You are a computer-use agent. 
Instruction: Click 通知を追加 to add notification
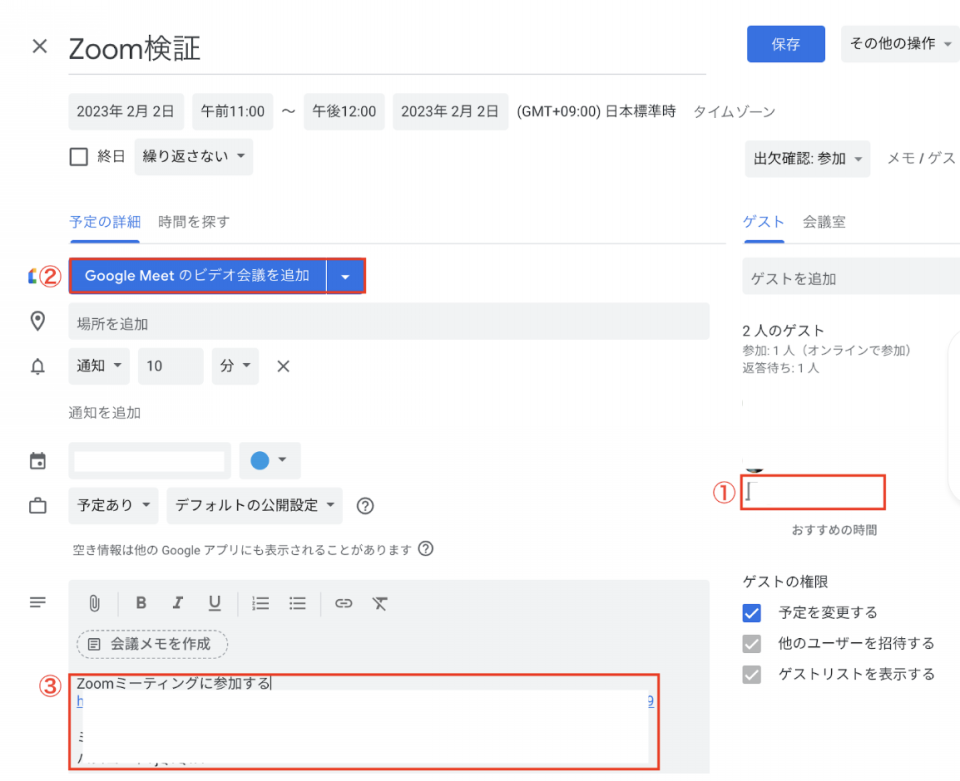coord(105,413)
